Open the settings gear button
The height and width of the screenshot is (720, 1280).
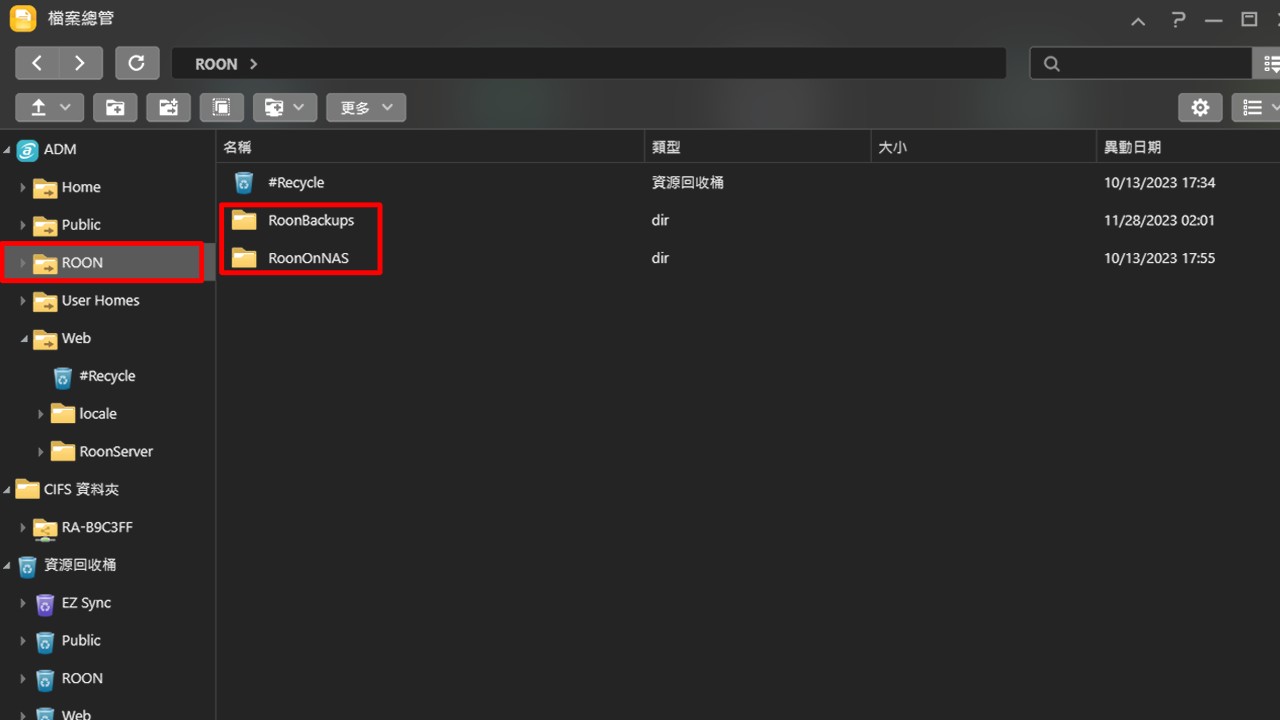[1200, 107]
